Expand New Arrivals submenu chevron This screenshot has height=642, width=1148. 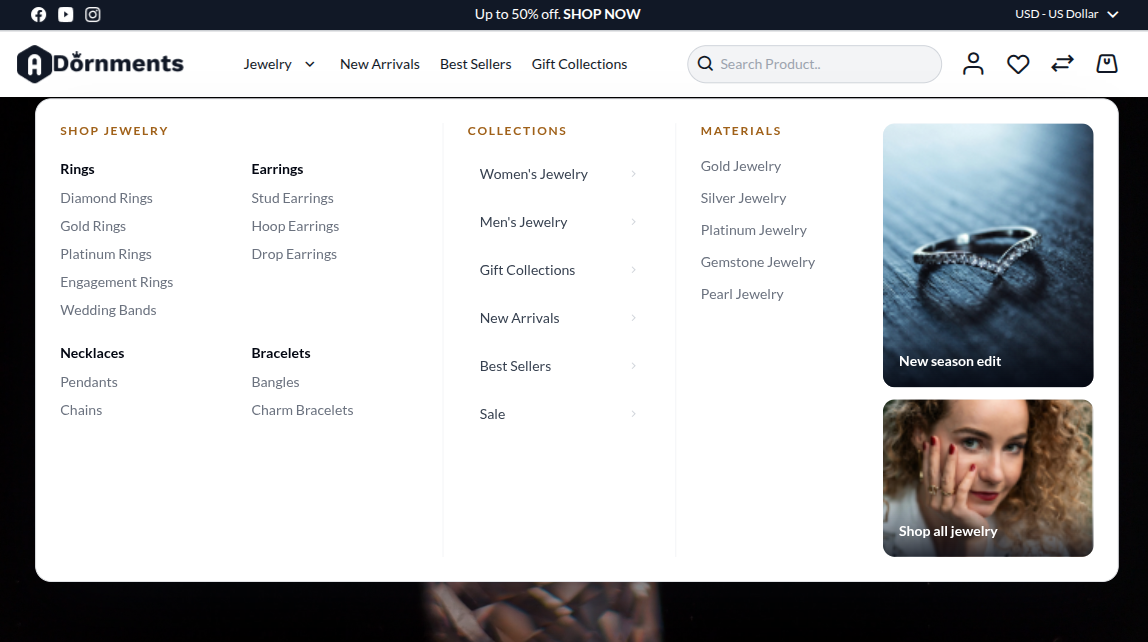point(633,318)
